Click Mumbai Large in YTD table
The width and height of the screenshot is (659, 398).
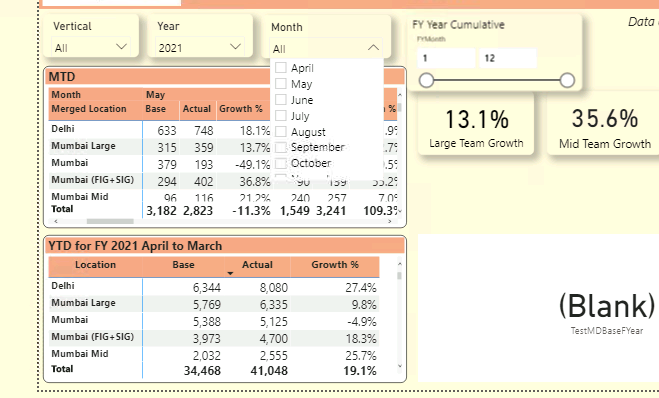pyautogui.click(x=83, y=303)
